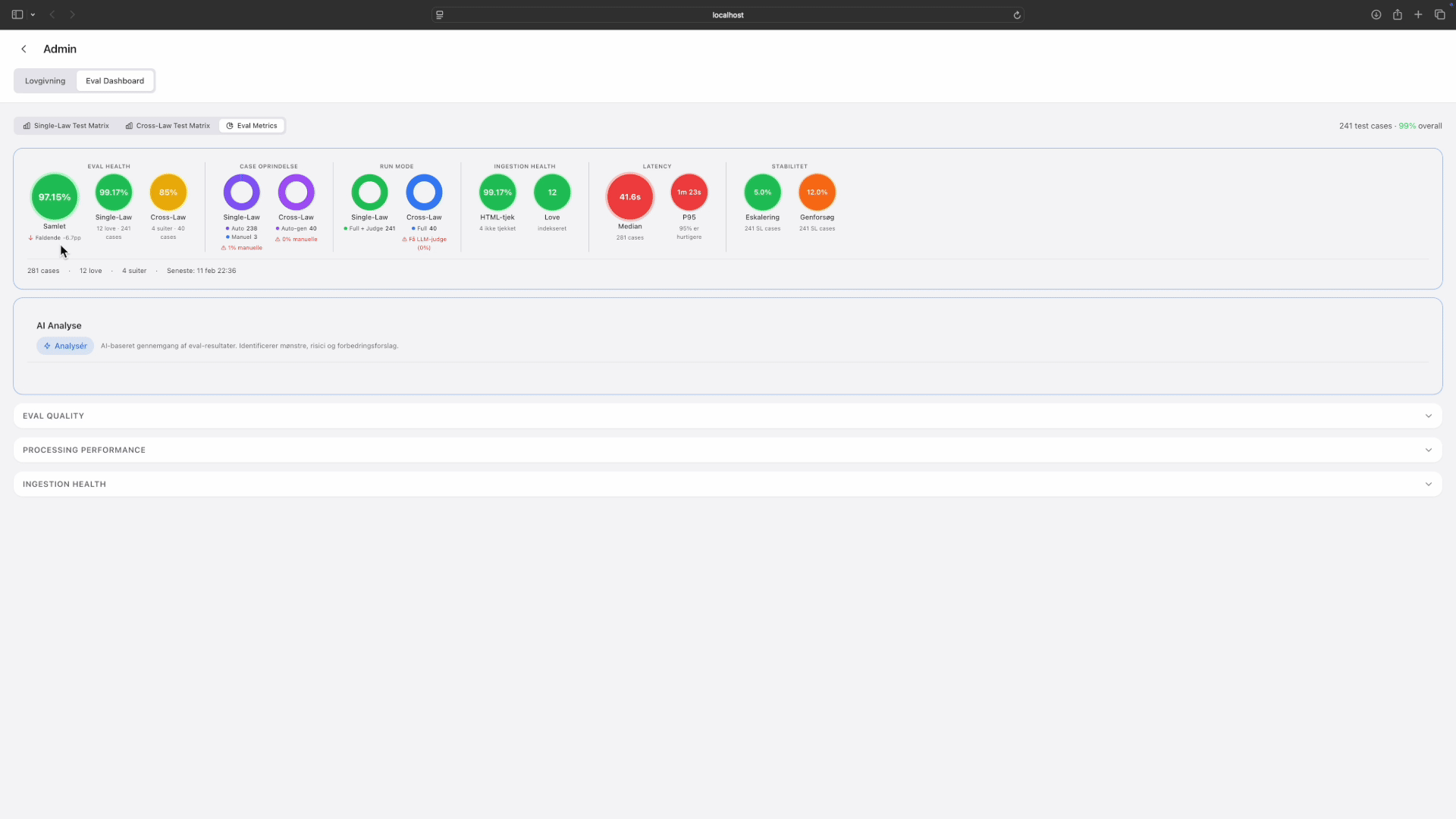Click the orange 12.0% Genforsøg circle
Viewport: 1456px width, 819px height.
pos(817,193)
